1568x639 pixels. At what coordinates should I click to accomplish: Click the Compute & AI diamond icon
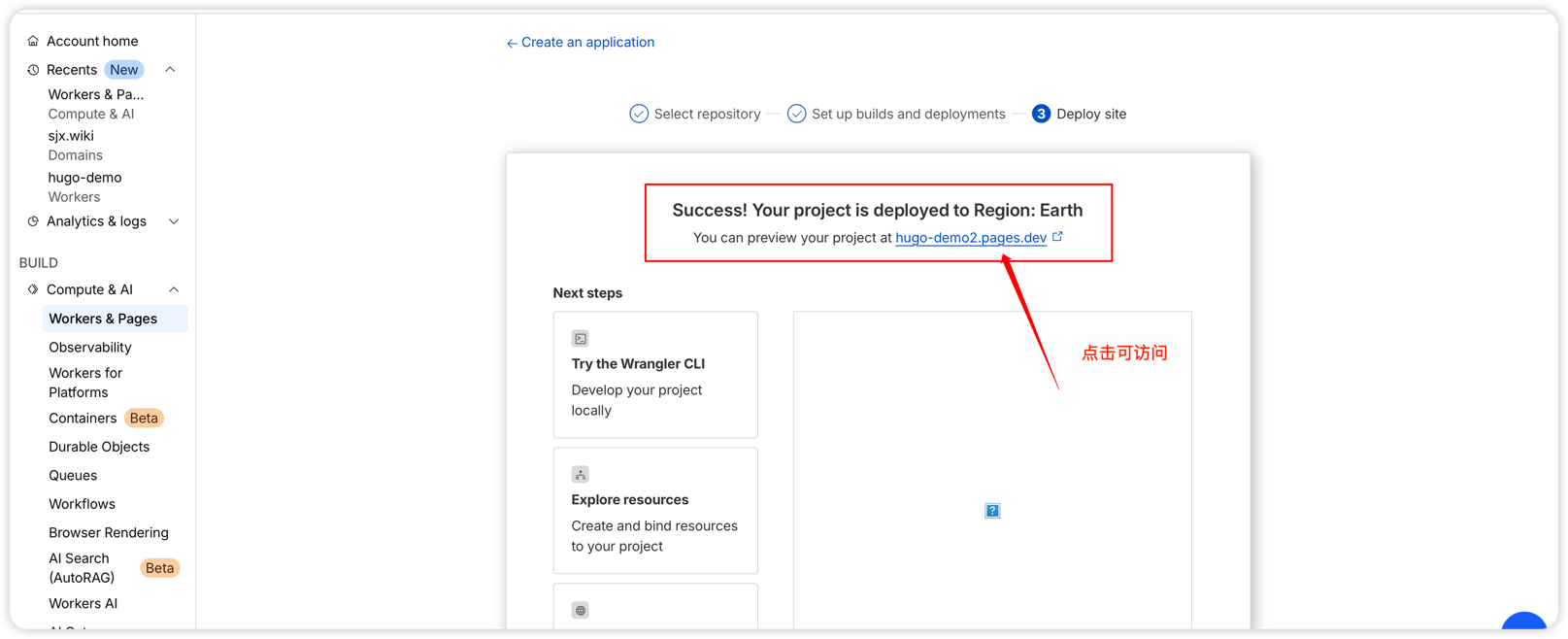coord(33,289)
